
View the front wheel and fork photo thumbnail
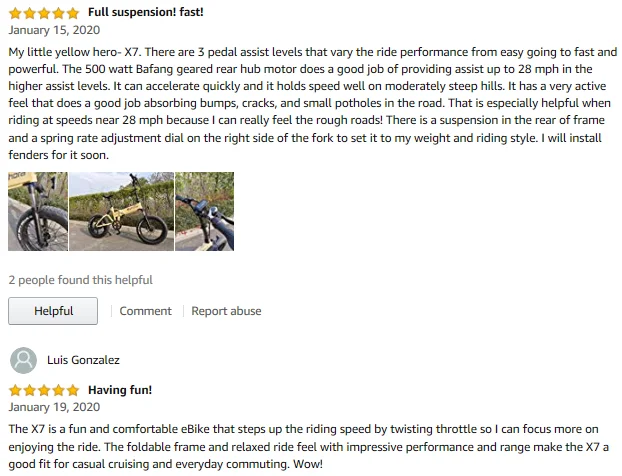(x=37, y=211)
